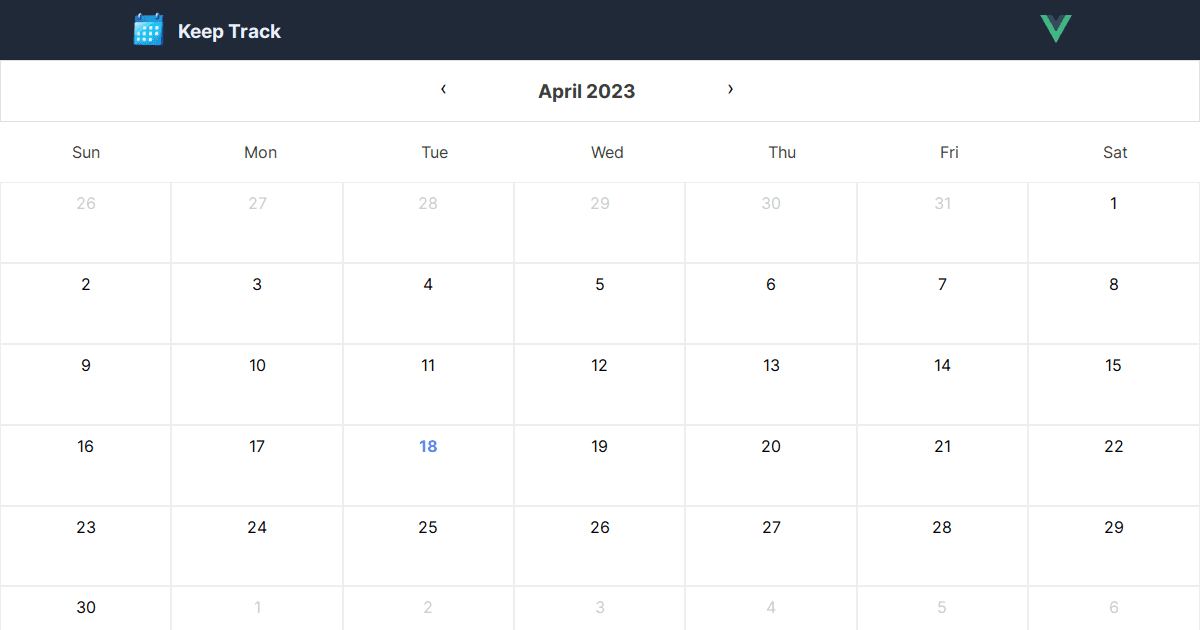Viewport: 1200px width, 630px height.
Task: Select April 23 day cell
Action: [86, 546]
